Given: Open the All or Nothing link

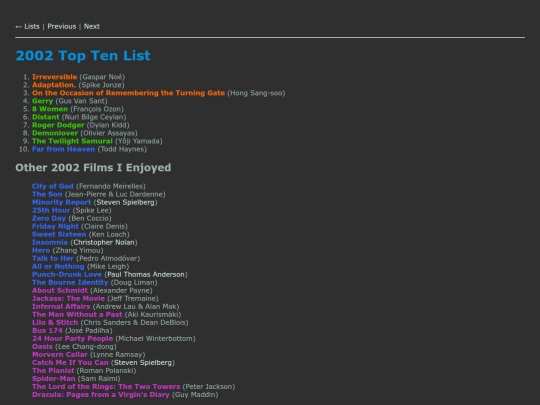Looking at the screenshot, I should [58, 266].
